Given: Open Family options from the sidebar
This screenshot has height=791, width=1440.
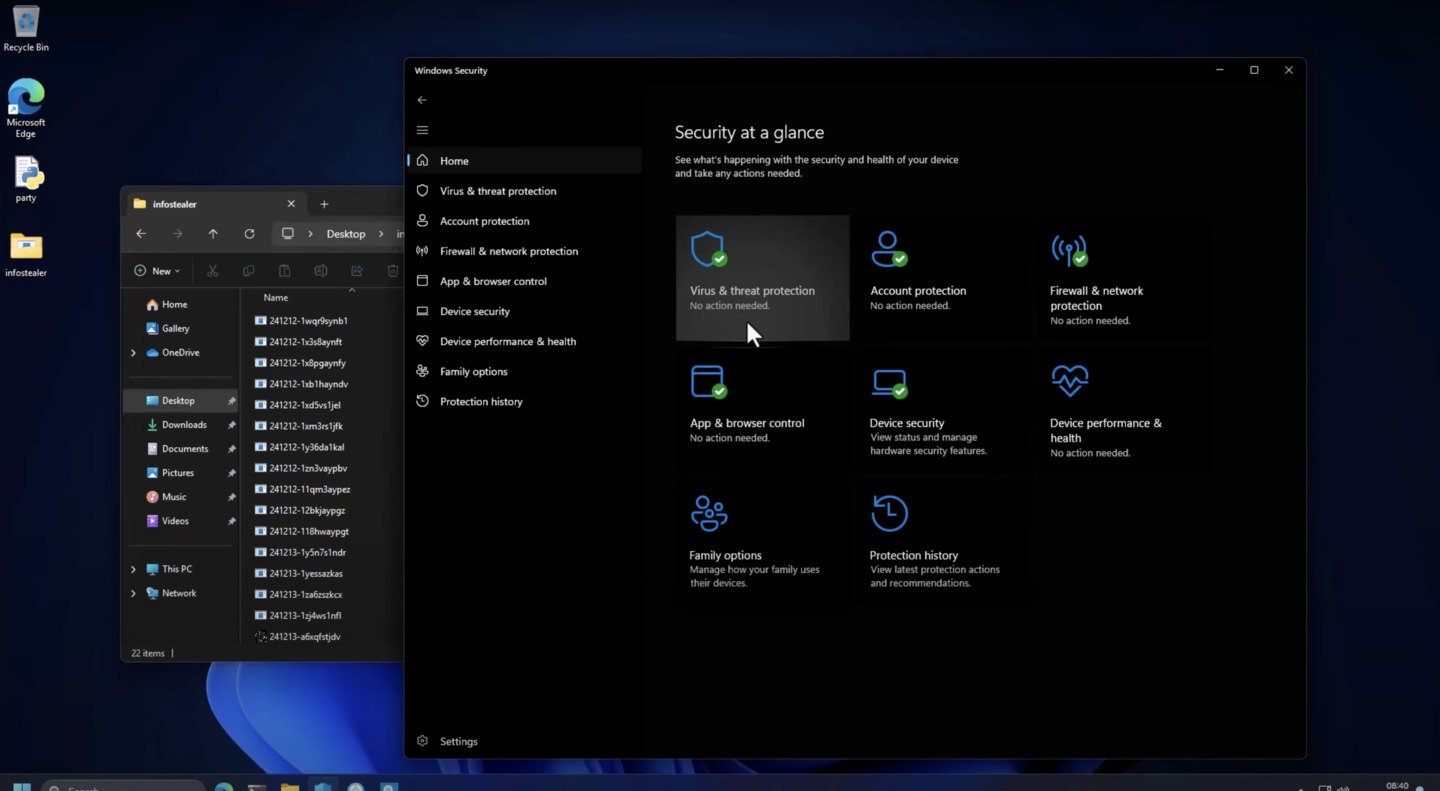Looking at the screenshot, I should click(474, 371).
